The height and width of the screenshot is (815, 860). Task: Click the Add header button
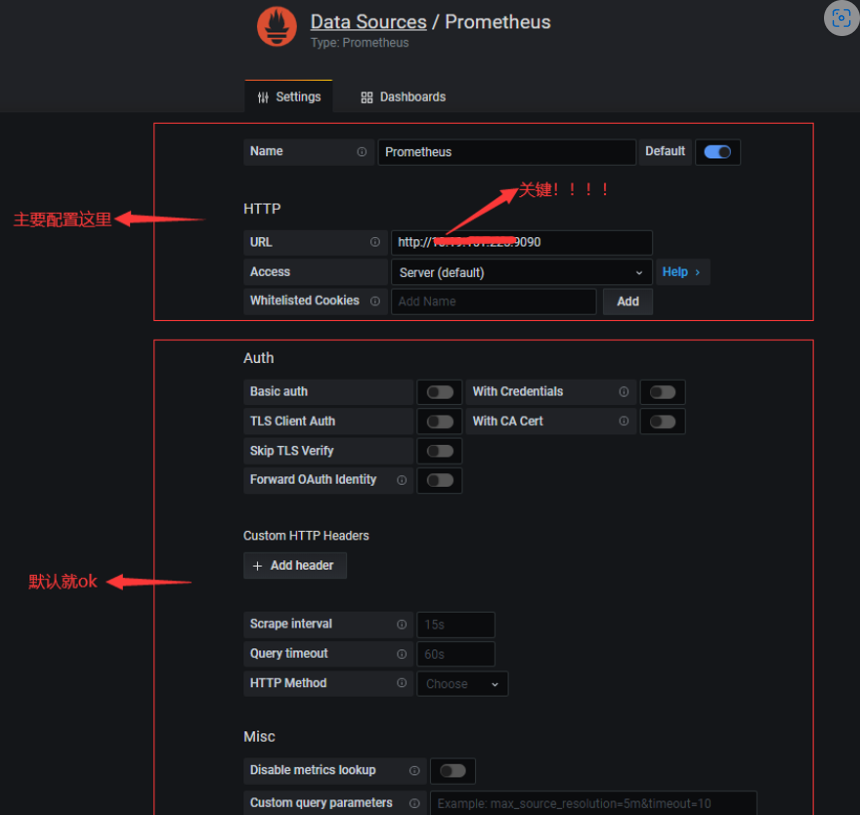[x=295, y=565]
